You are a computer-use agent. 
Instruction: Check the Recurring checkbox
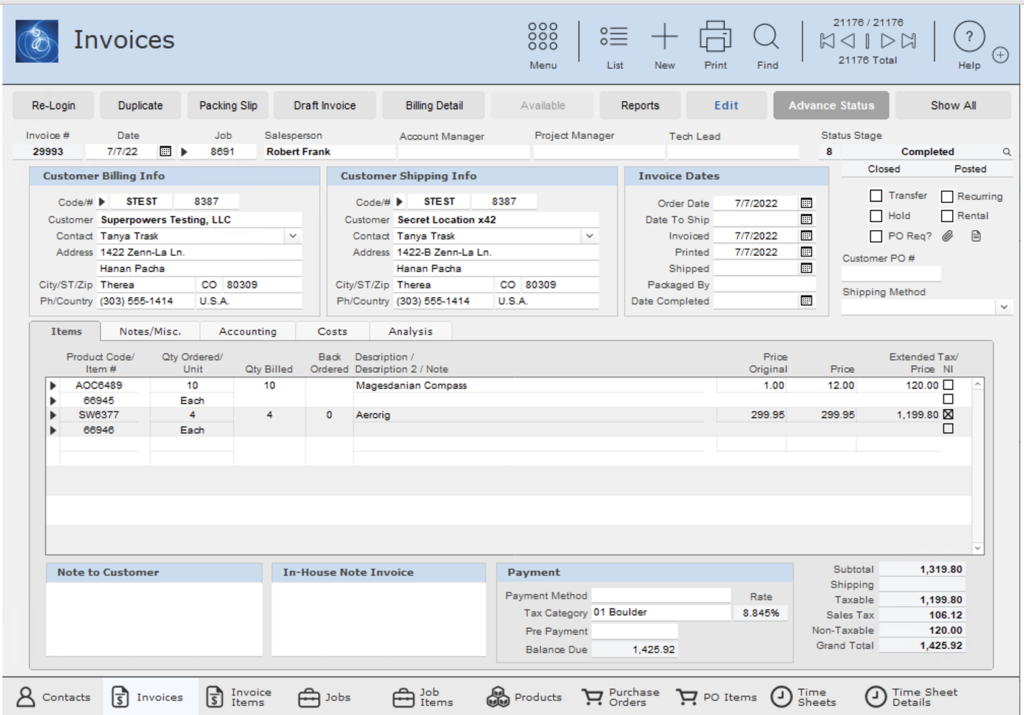point(946,196)
